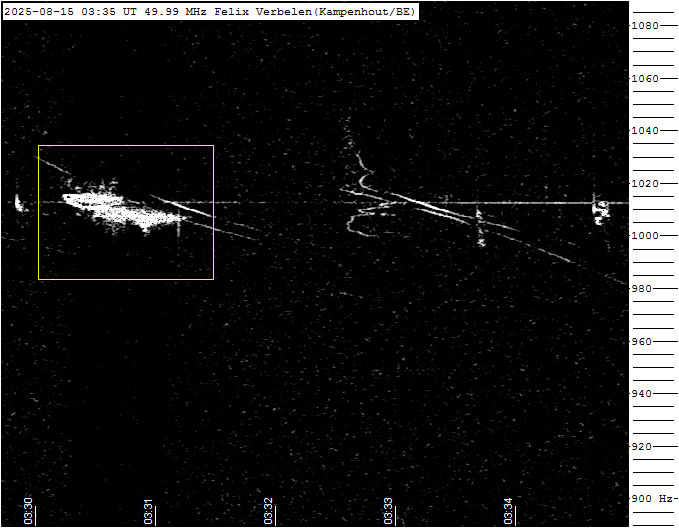679x528 pixels.
Task: Select the 03:33 time marker
Action: [x=388, y=511]
